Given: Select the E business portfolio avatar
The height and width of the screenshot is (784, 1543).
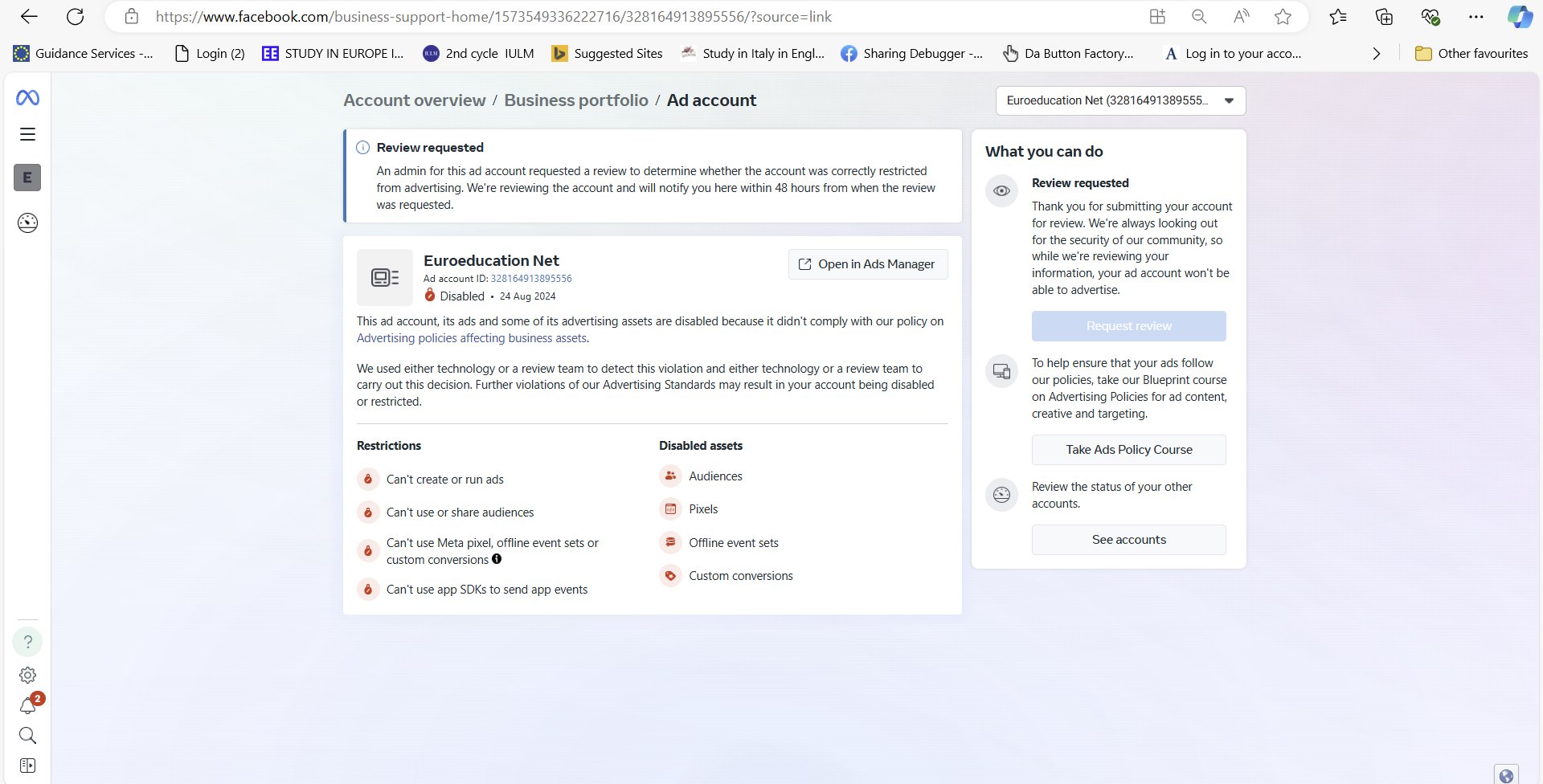Looking at the screenshot, I should click(x=27, y=178).
